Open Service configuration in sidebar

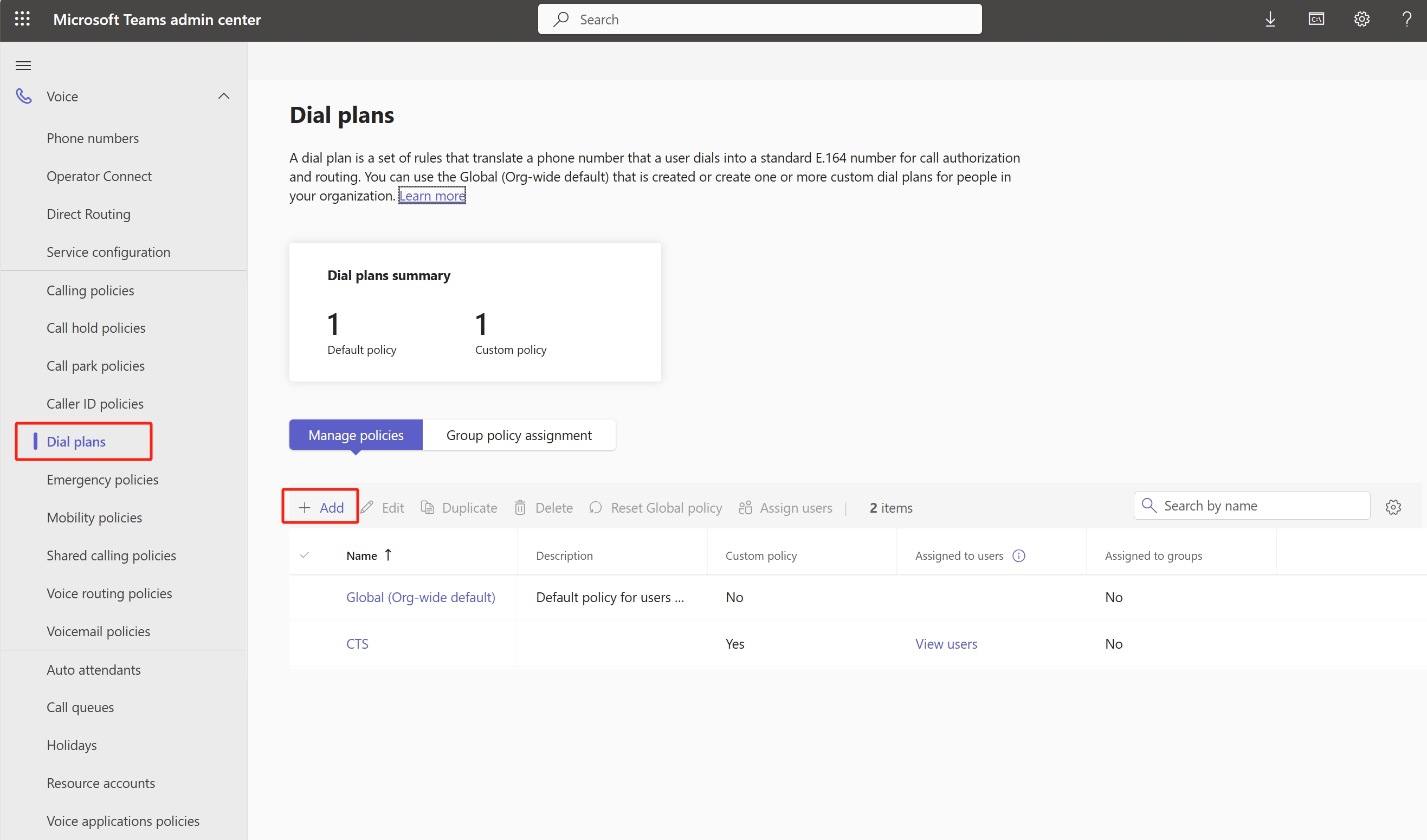[x=108, y=252]
